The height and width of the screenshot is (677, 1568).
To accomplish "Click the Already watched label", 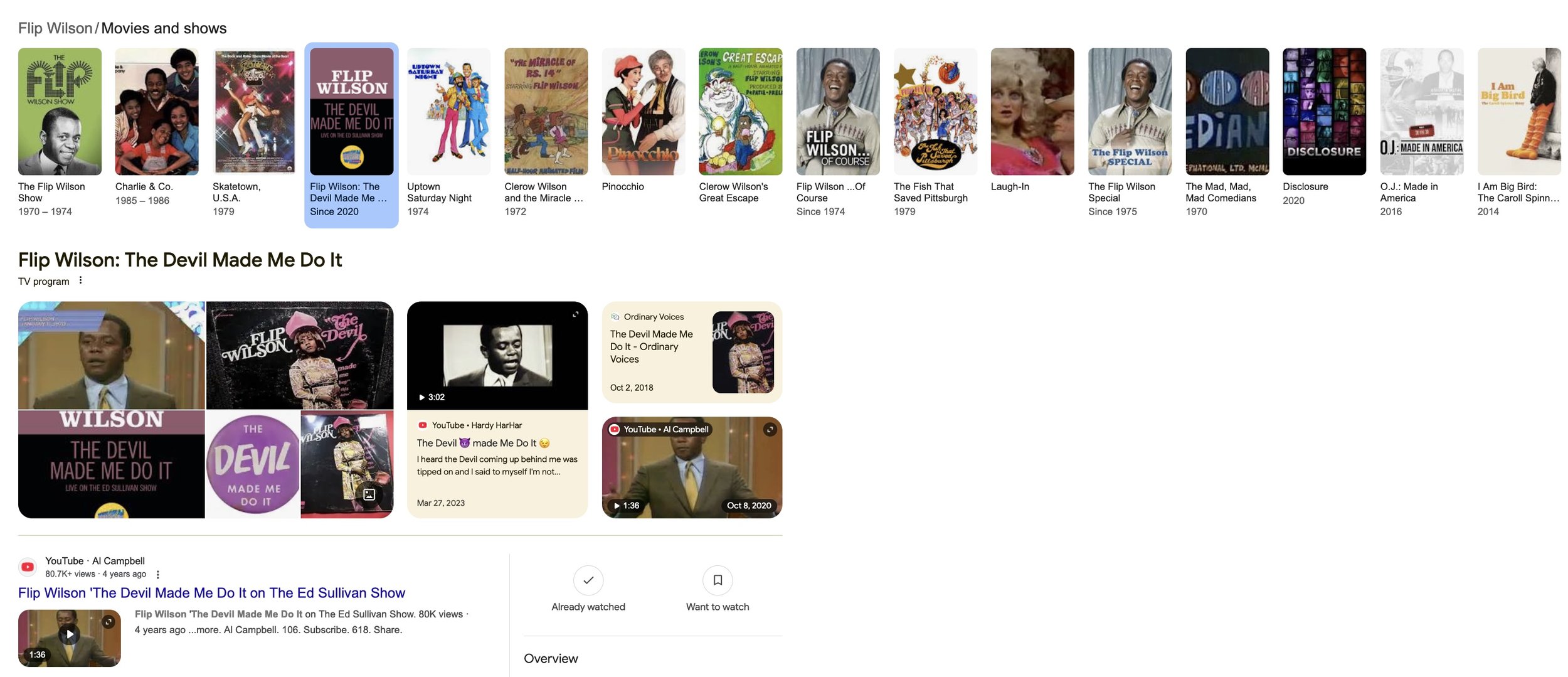I will [x=588, y=607].
